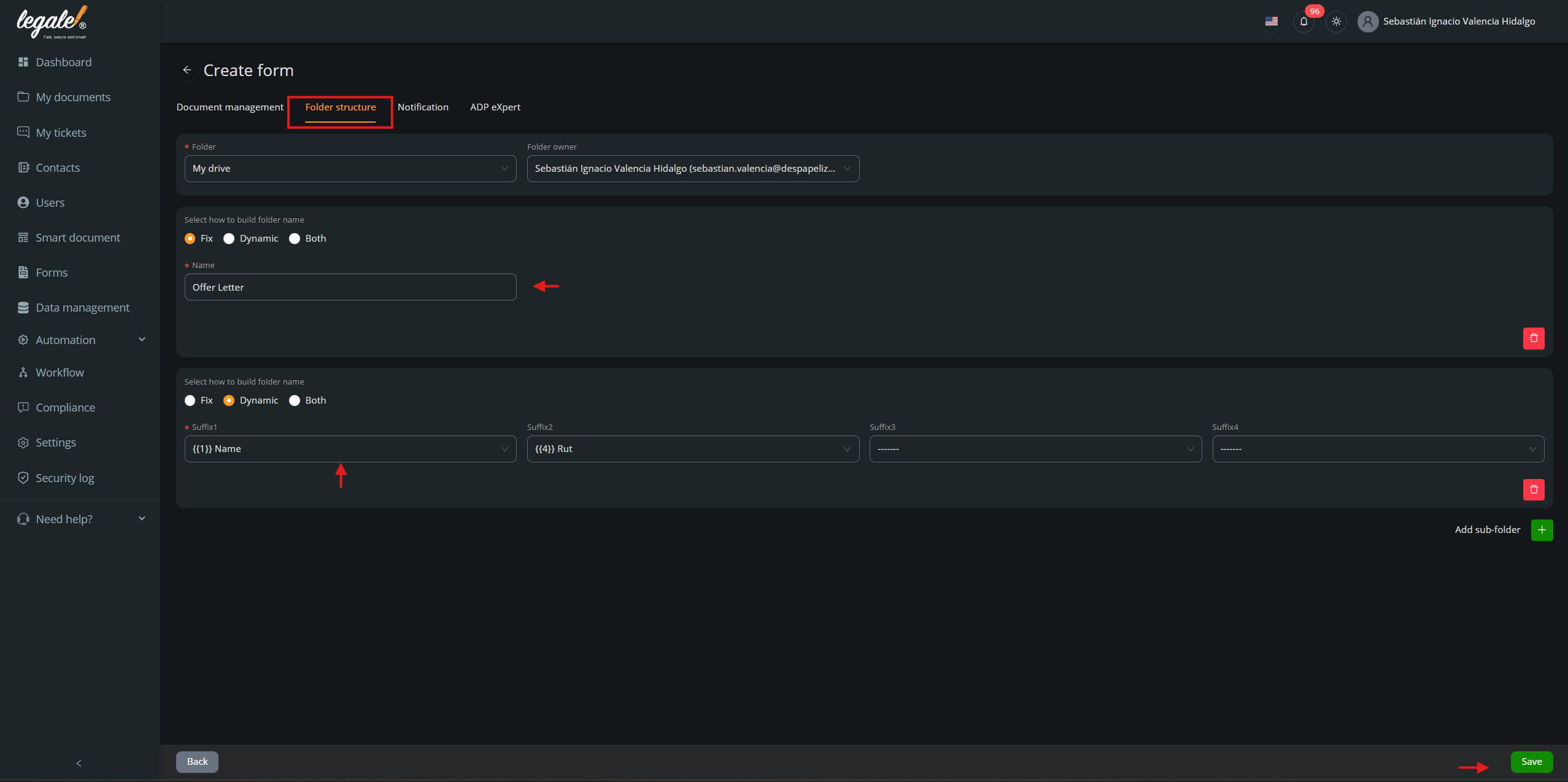Image resolution: width=1568 pixels, height=782 pixels.
Task: Delete the dynamic suffix folder row
Action: [1533, 489]
